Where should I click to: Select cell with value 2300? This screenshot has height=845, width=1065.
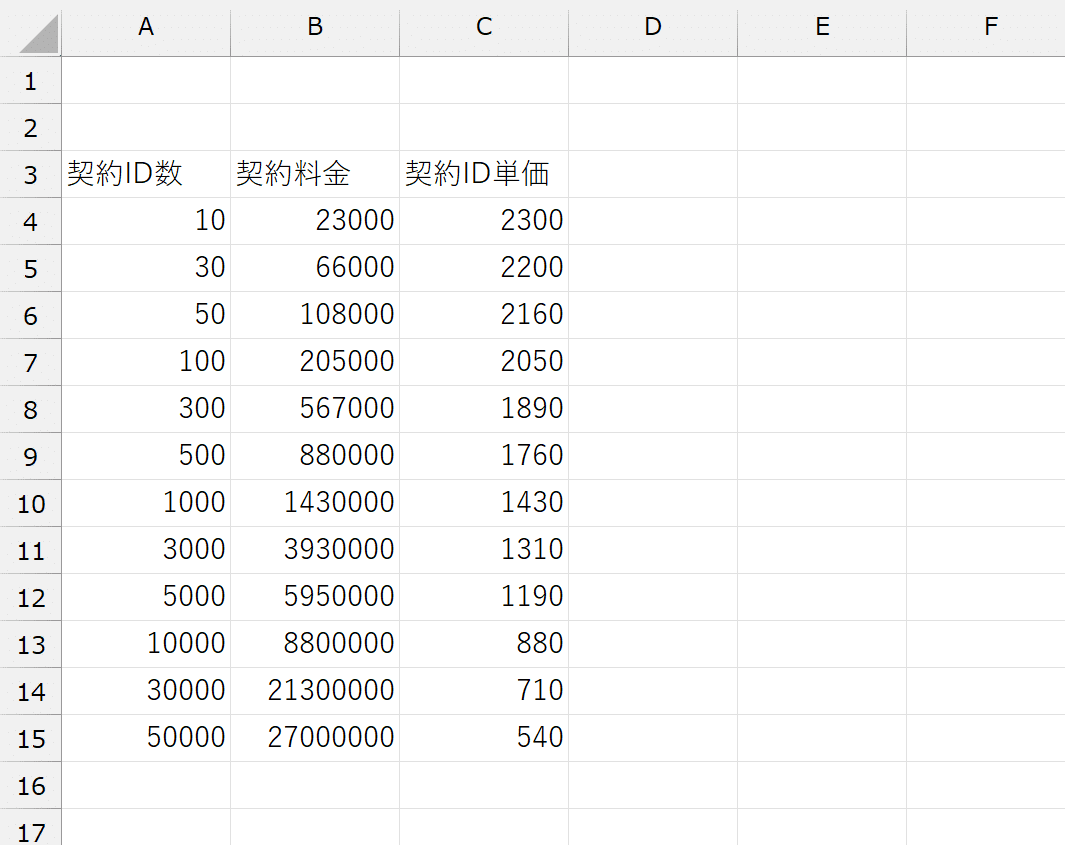(484, 221)
